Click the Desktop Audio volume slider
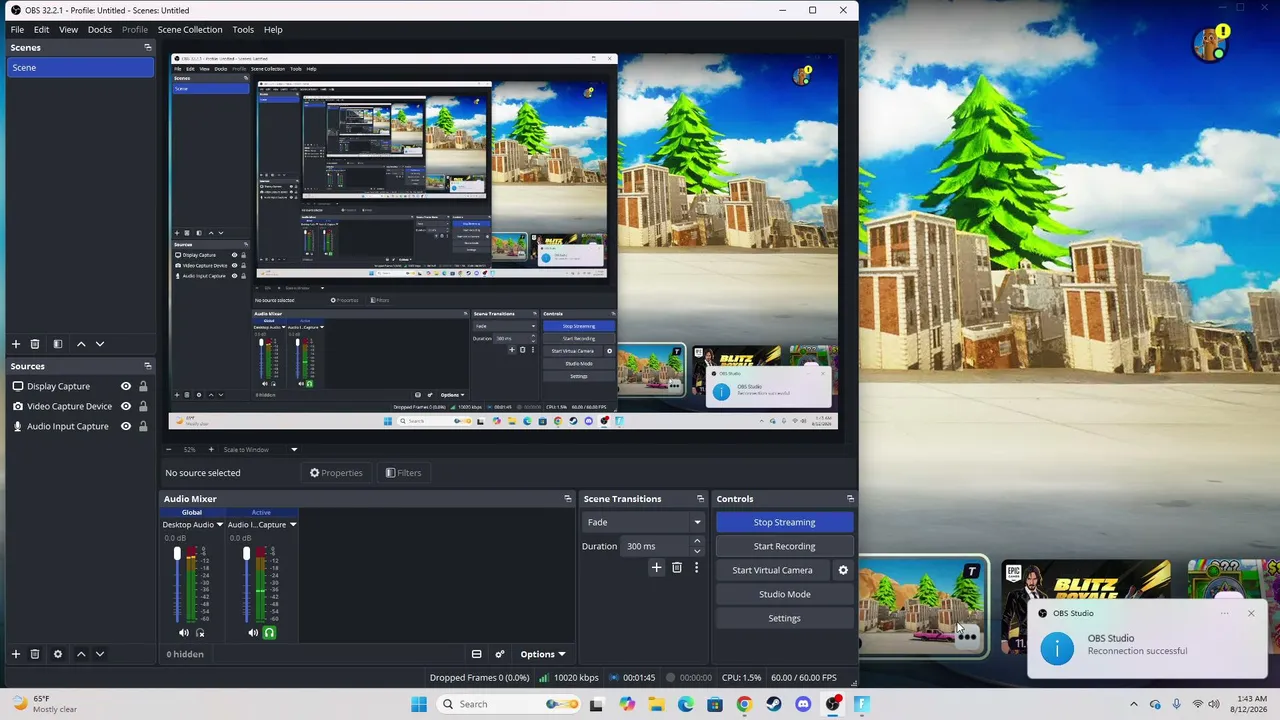Viewport: 1280px width, 720px height. point(178,584)
